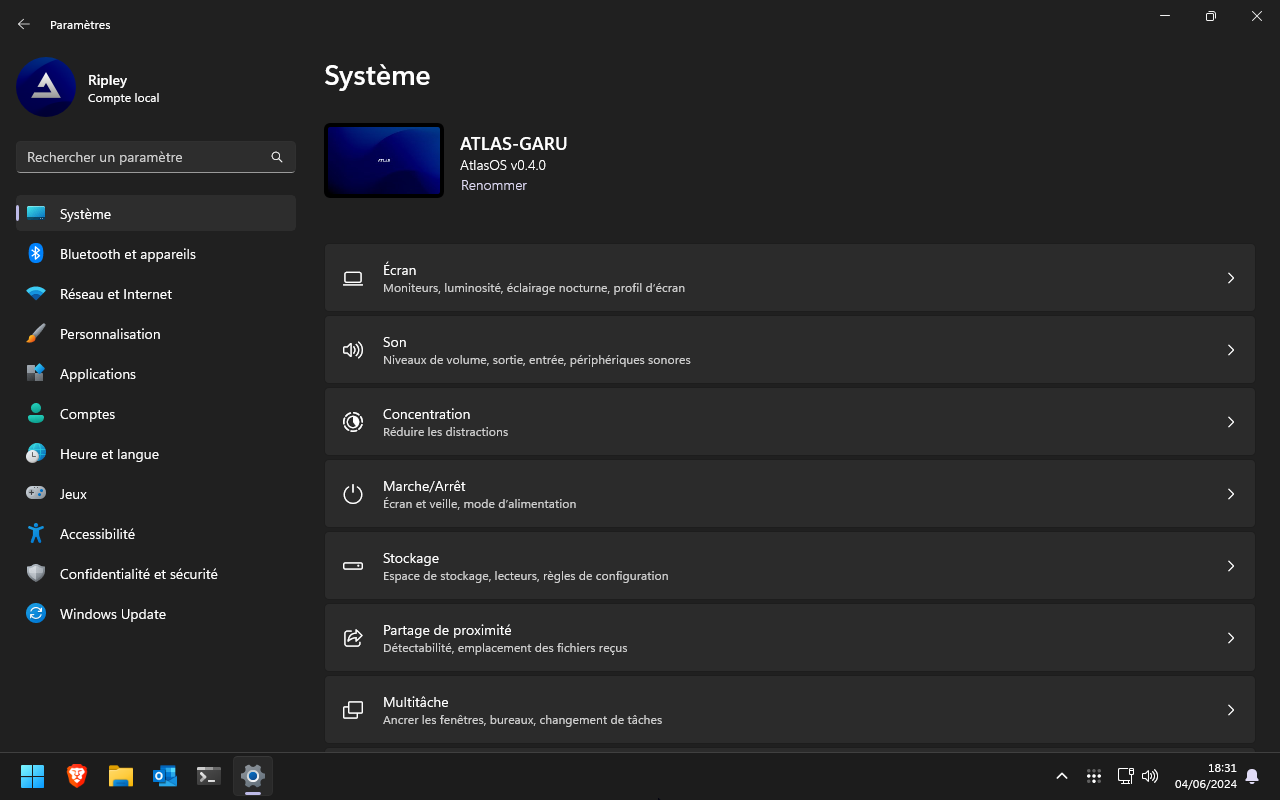The image size is (1280, 800).
Task: Show hidden tray icons chevron
Action: [x=1062, y=776]
